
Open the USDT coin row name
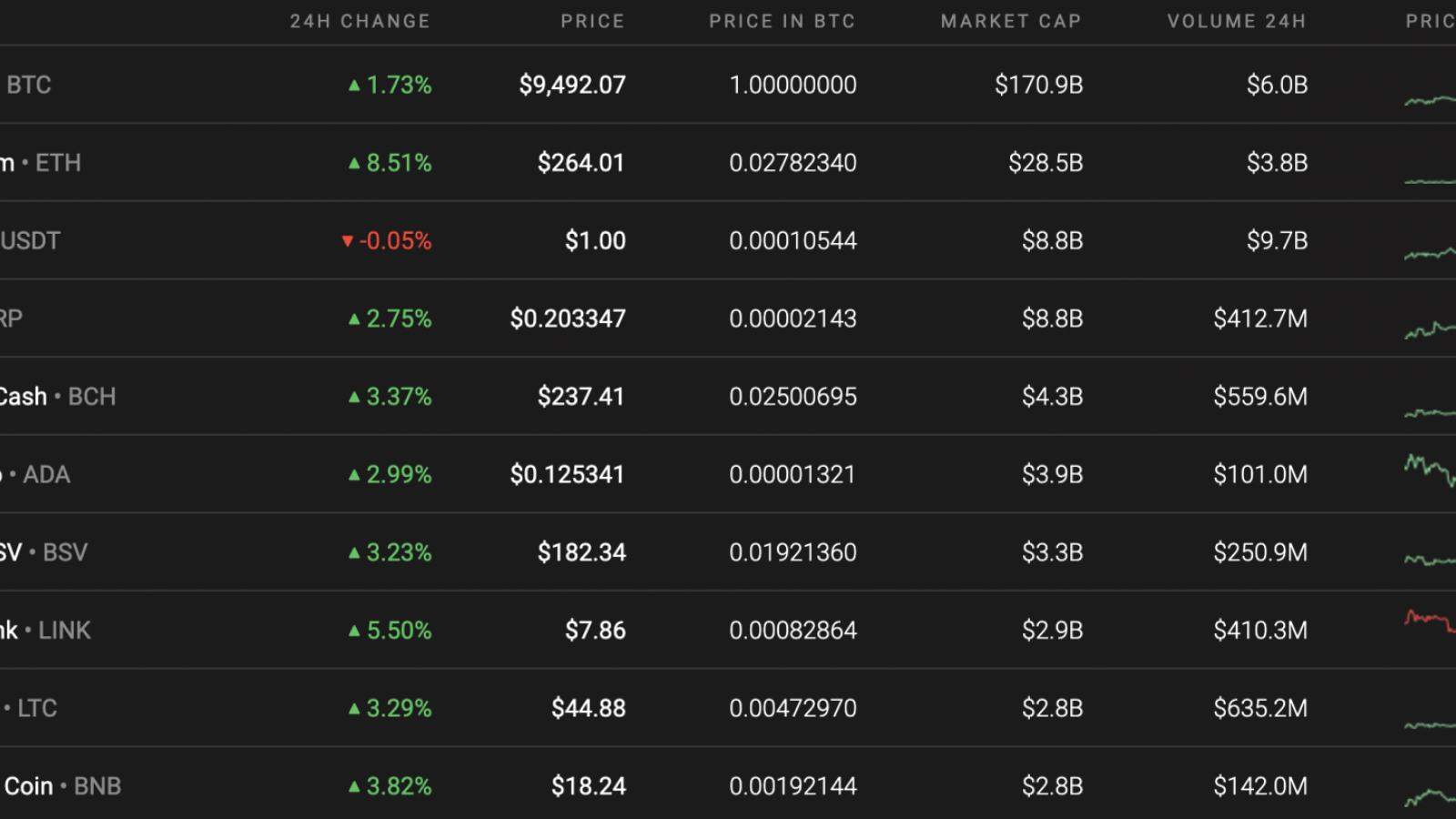(30, 241)
